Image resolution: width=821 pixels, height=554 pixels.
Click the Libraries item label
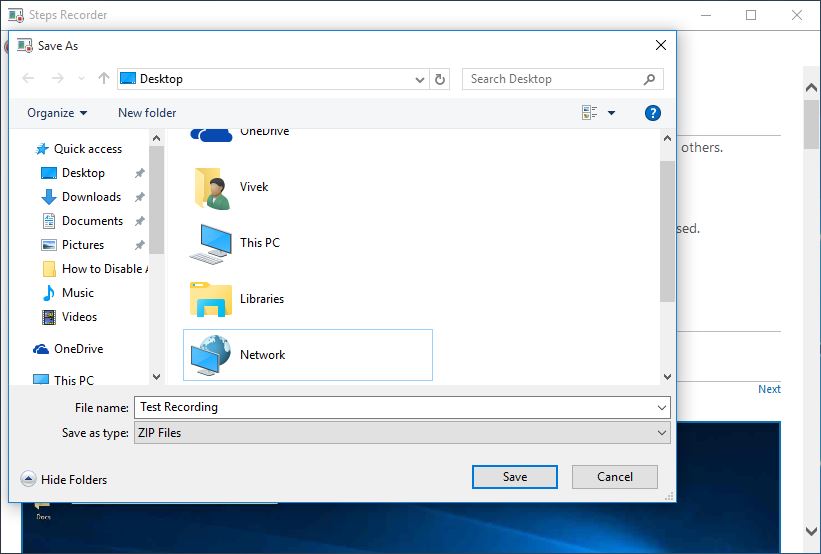(x=262, y=299)
